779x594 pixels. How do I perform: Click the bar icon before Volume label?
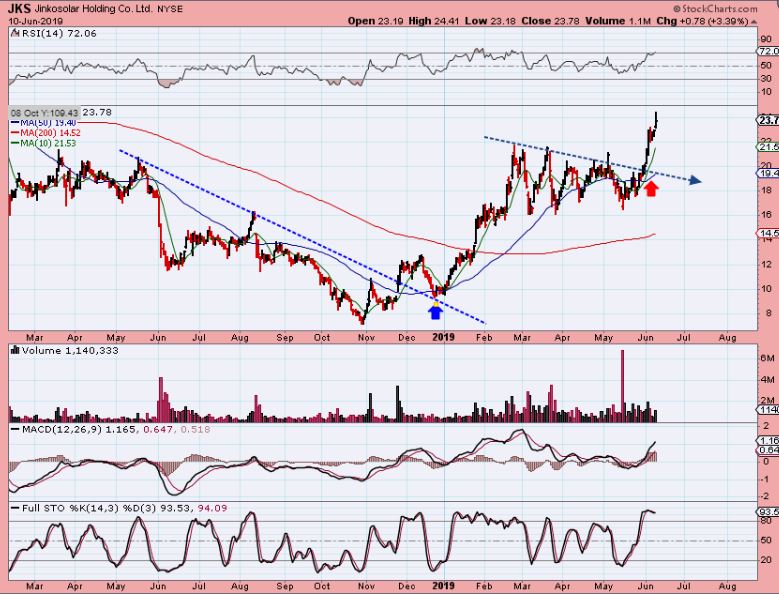(15, 351)
